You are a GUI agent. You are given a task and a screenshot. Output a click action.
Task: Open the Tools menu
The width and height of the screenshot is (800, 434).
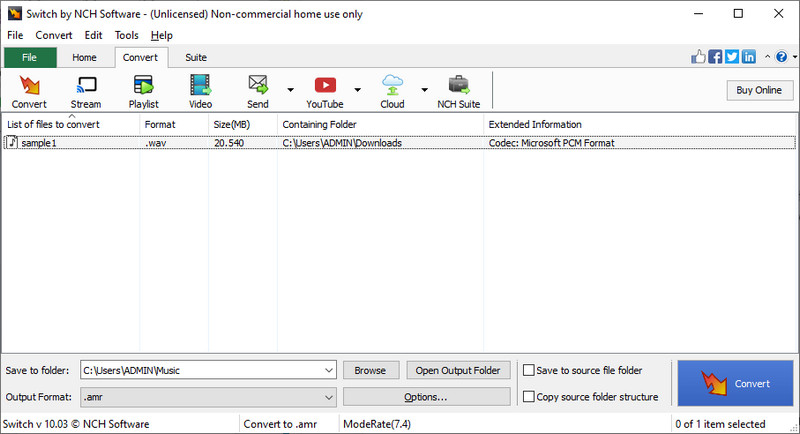pos(127,35)
